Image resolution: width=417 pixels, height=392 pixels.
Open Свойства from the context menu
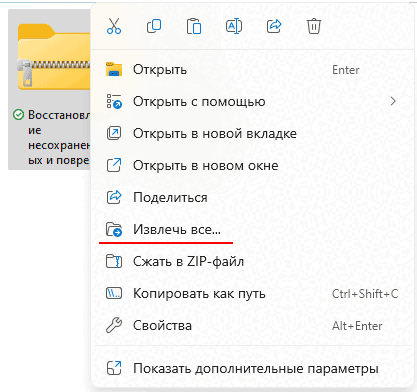click(252, 325)
